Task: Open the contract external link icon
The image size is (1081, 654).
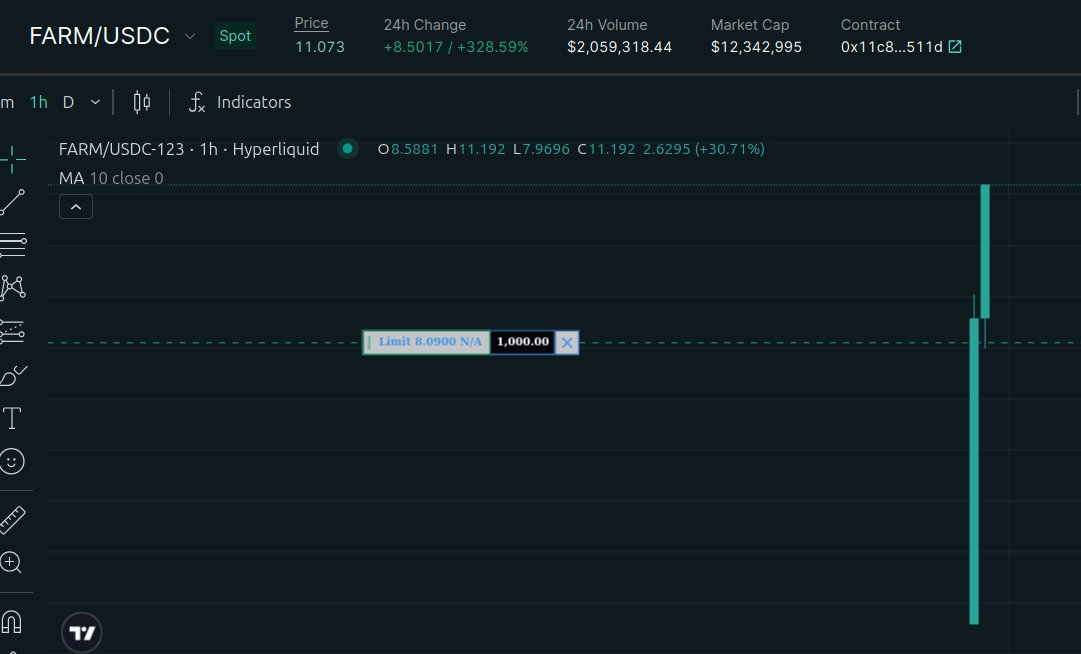Action: click(955, 46)
